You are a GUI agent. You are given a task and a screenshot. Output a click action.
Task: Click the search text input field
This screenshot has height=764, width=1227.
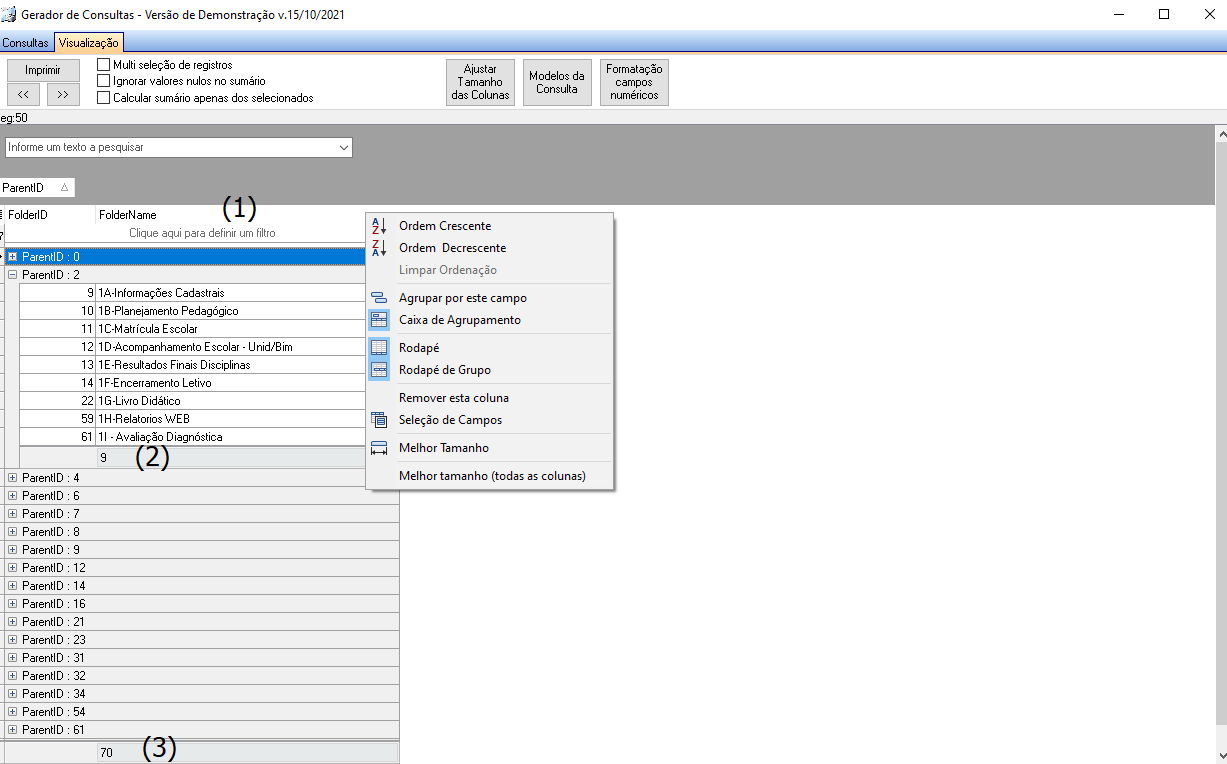[170, 147]
